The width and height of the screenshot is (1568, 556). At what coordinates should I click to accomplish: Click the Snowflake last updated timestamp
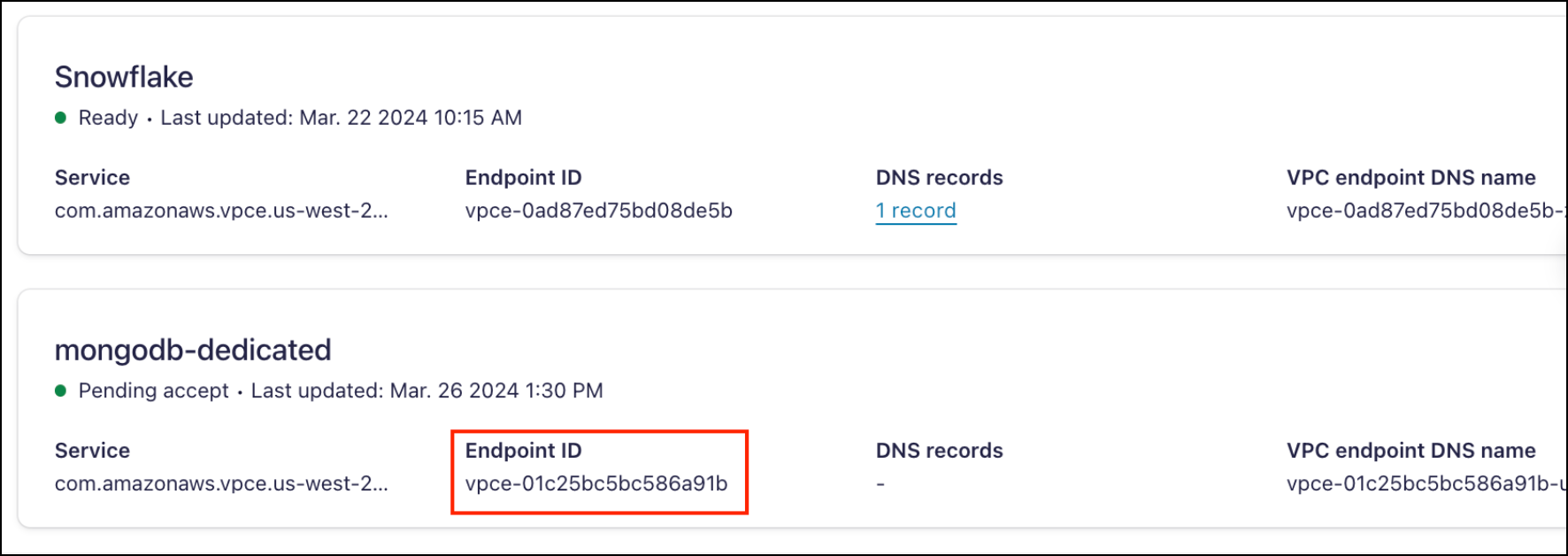[342, 117]
